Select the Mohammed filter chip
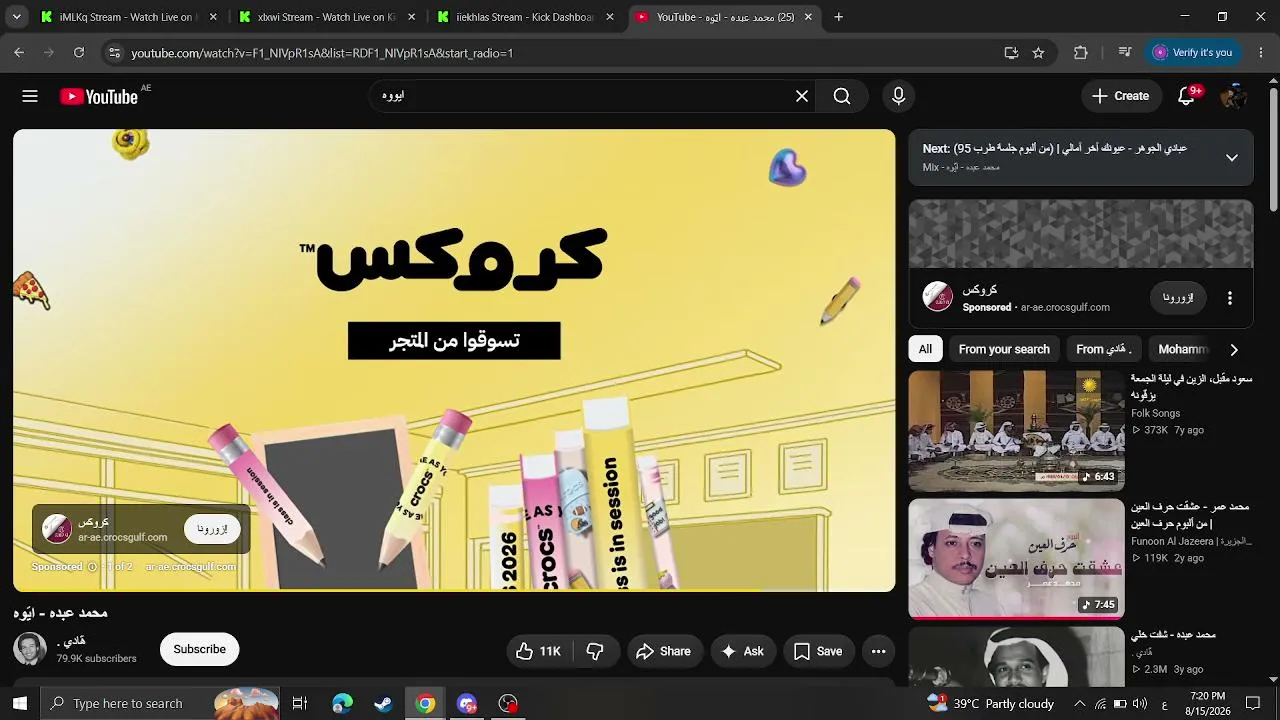 [1183, 349]
